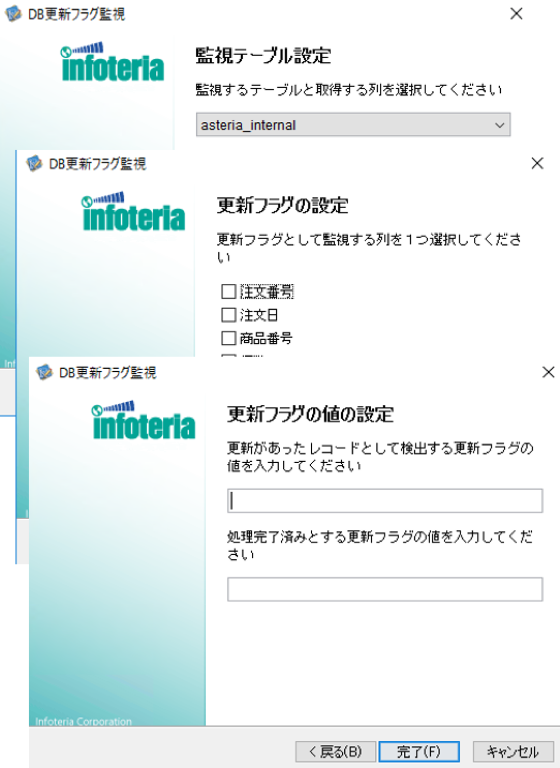Click app icon in 更新フラグの値の設定 window title
This screenshot has width=560, height=768.
coord(45,373)
